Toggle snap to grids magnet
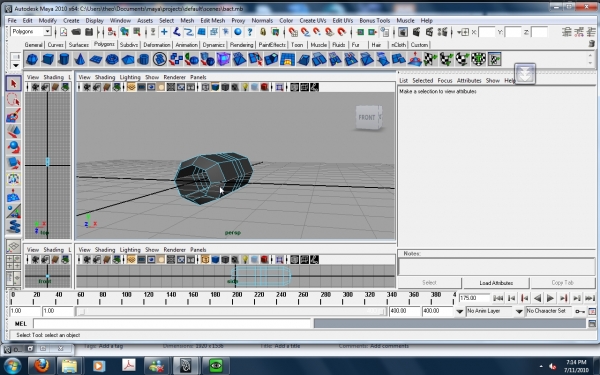Screen dimensions: 600x375 (x=293, y=32)
